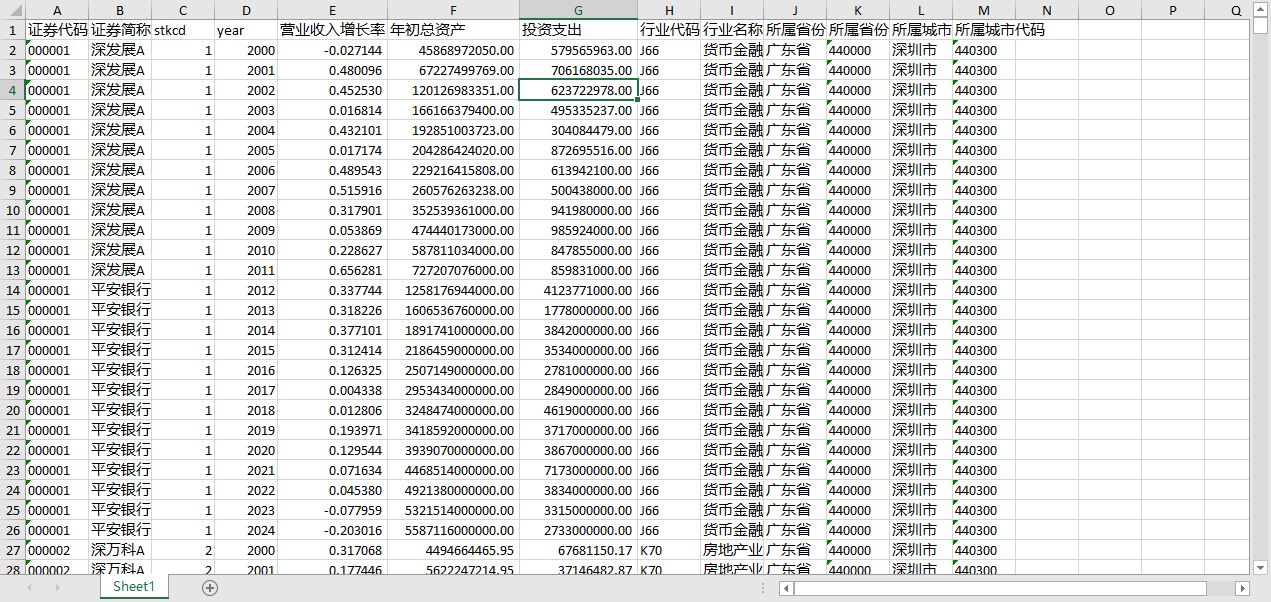Select year cell 2005
This screenshot has width=1271, height=602.
pos(246,150)
